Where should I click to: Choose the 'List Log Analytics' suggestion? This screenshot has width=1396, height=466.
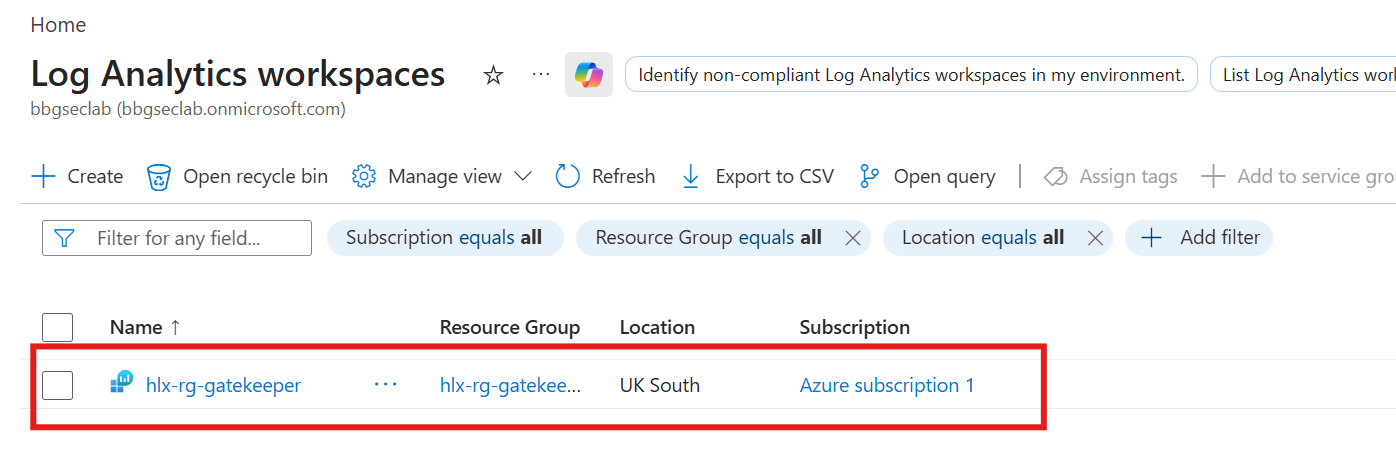1303,75
